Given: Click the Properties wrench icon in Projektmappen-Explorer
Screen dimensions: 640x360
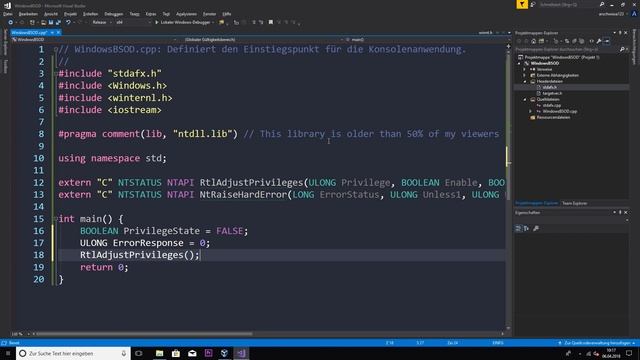Looking at the screenshot, I should pos(599,41).
